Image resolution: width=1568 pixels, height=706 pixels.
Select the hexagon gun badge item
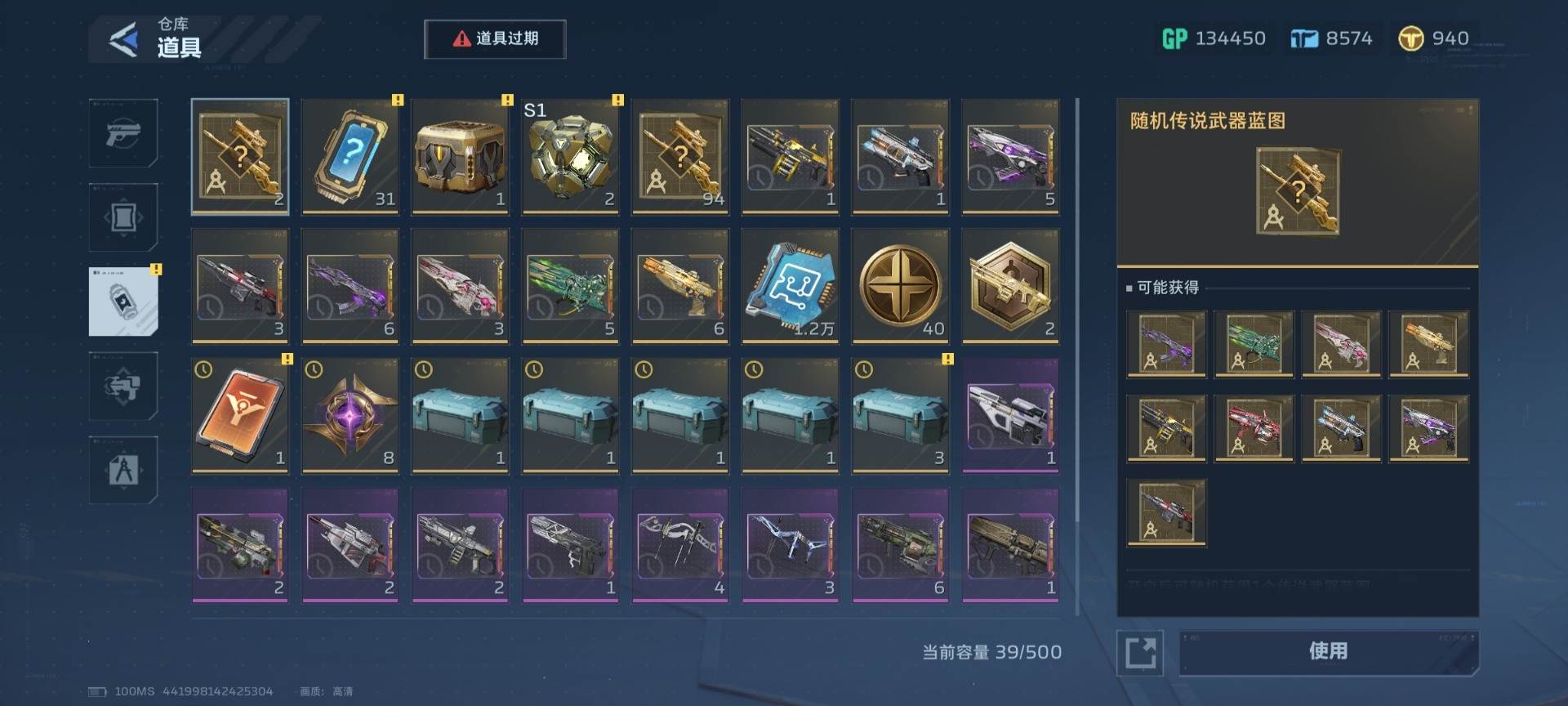pyautogui.click(x=1010, y=286)
